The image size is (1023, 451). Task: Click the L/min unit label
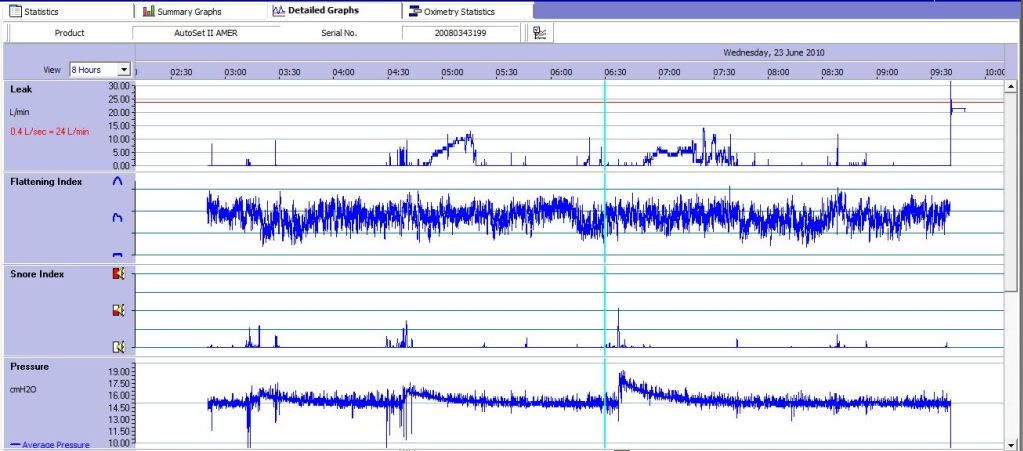[x=20, y=112]
